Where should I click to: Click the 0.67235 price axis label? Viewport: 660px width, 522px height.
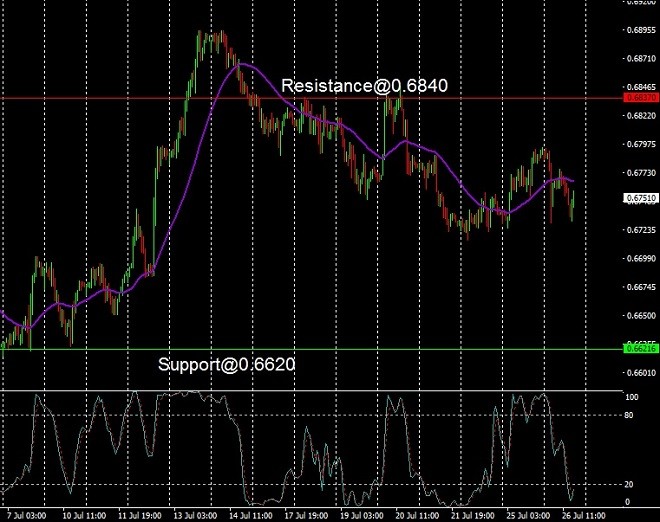coord(641,230)
